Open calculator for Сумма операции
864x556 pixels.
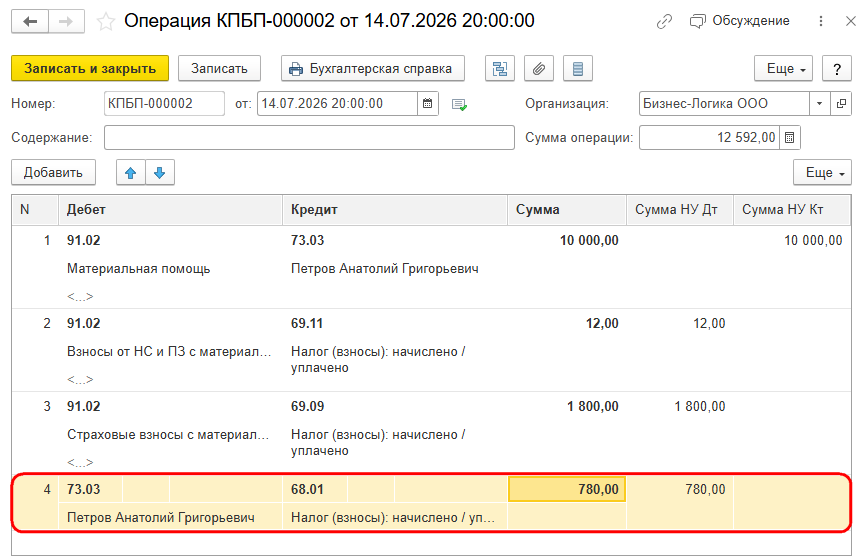point(790,138)
